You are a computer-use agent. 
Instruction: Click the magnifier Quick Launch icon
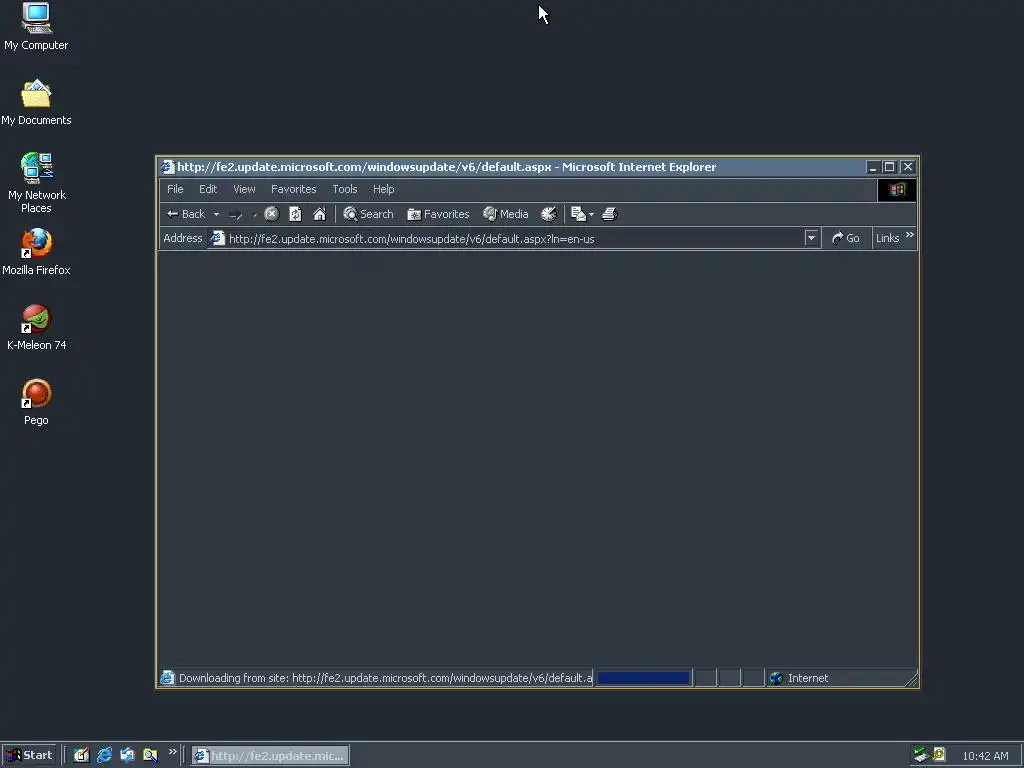coord(150,755)
